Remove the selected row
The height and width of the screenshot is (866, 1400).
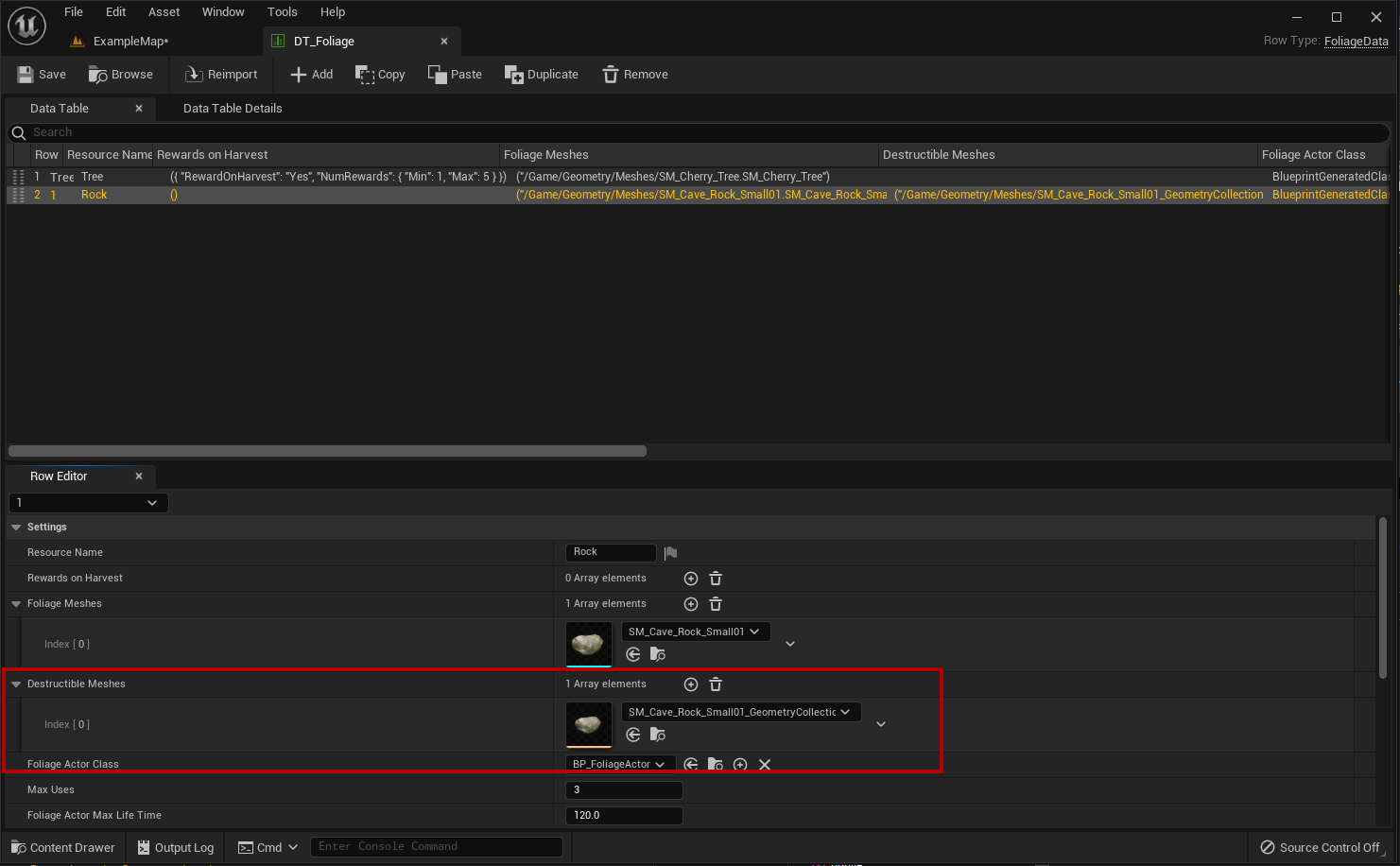(635, 75)
